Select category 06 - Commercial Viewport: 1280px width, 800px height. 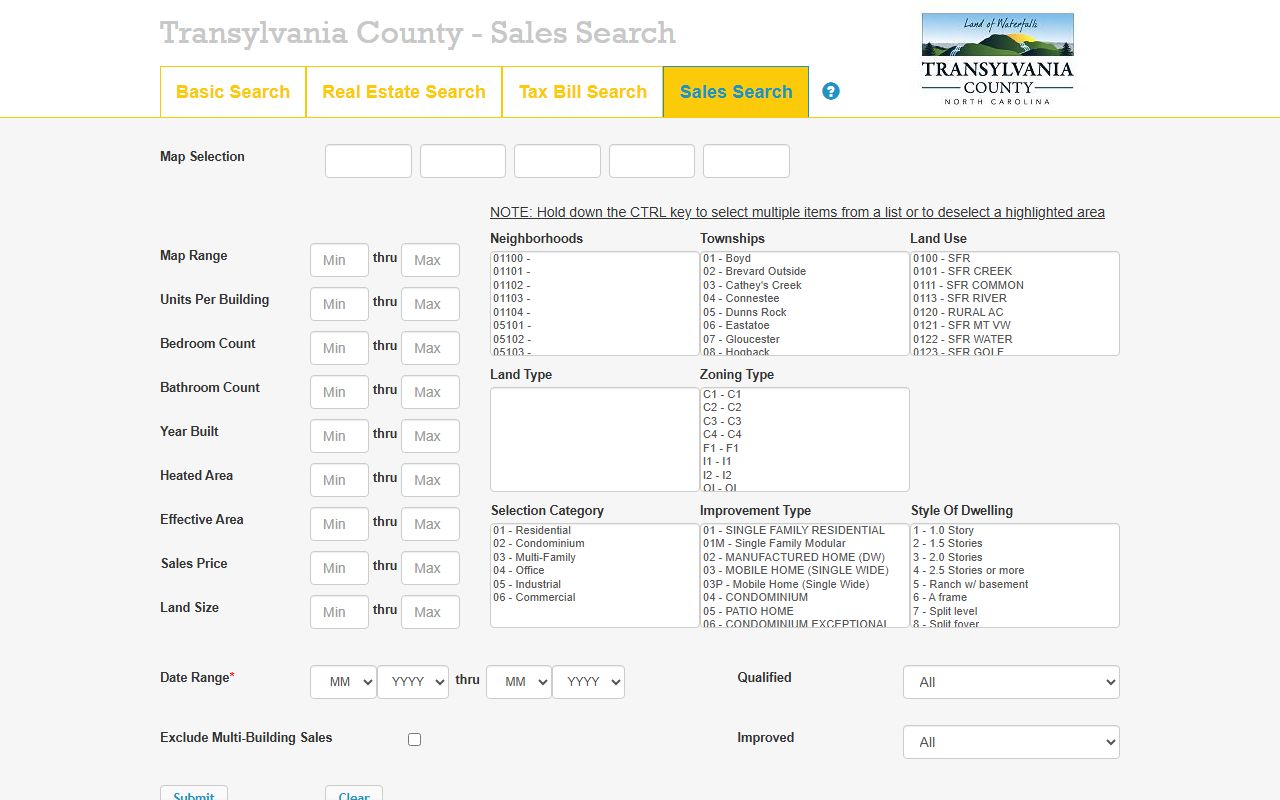click(594, 597)
